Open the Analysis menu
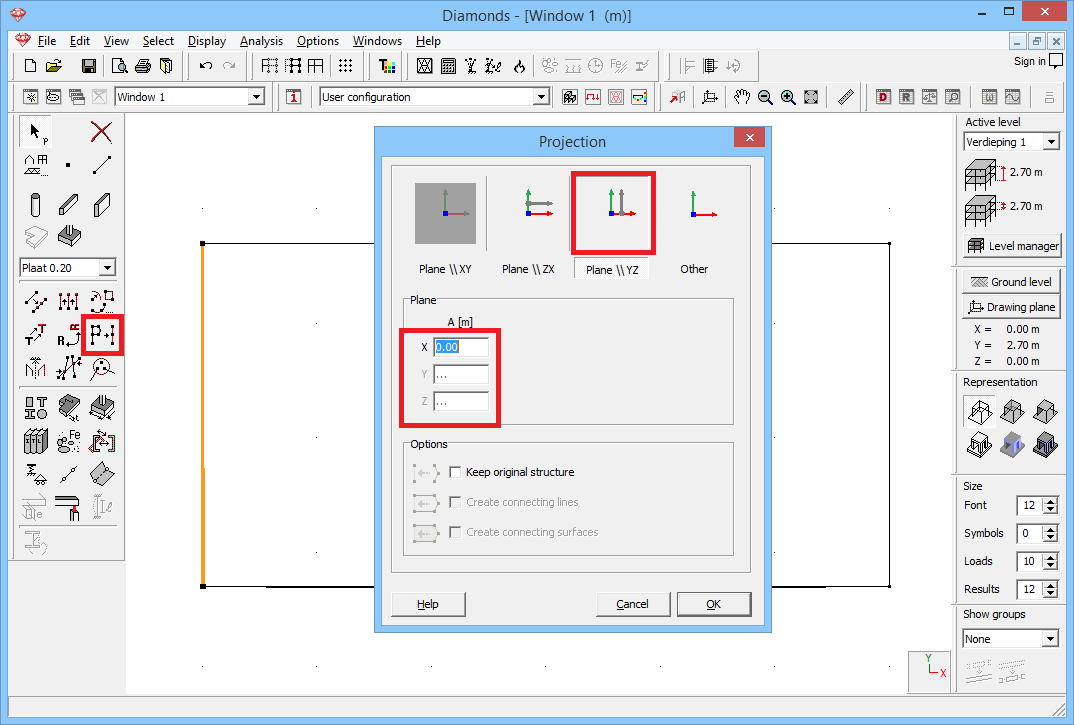 [x=261, y=41]
